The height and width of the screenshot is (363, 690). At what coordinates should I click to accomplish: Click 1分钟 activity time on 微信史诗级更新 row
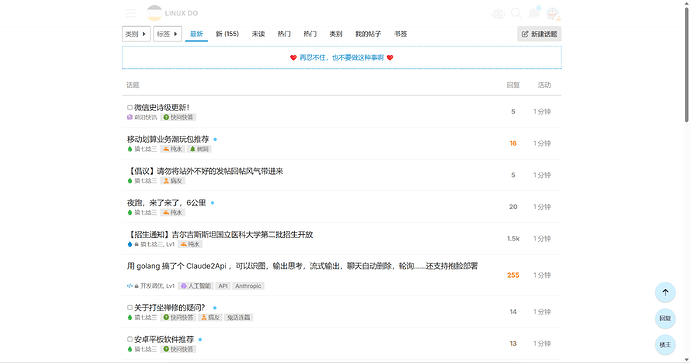542,112
